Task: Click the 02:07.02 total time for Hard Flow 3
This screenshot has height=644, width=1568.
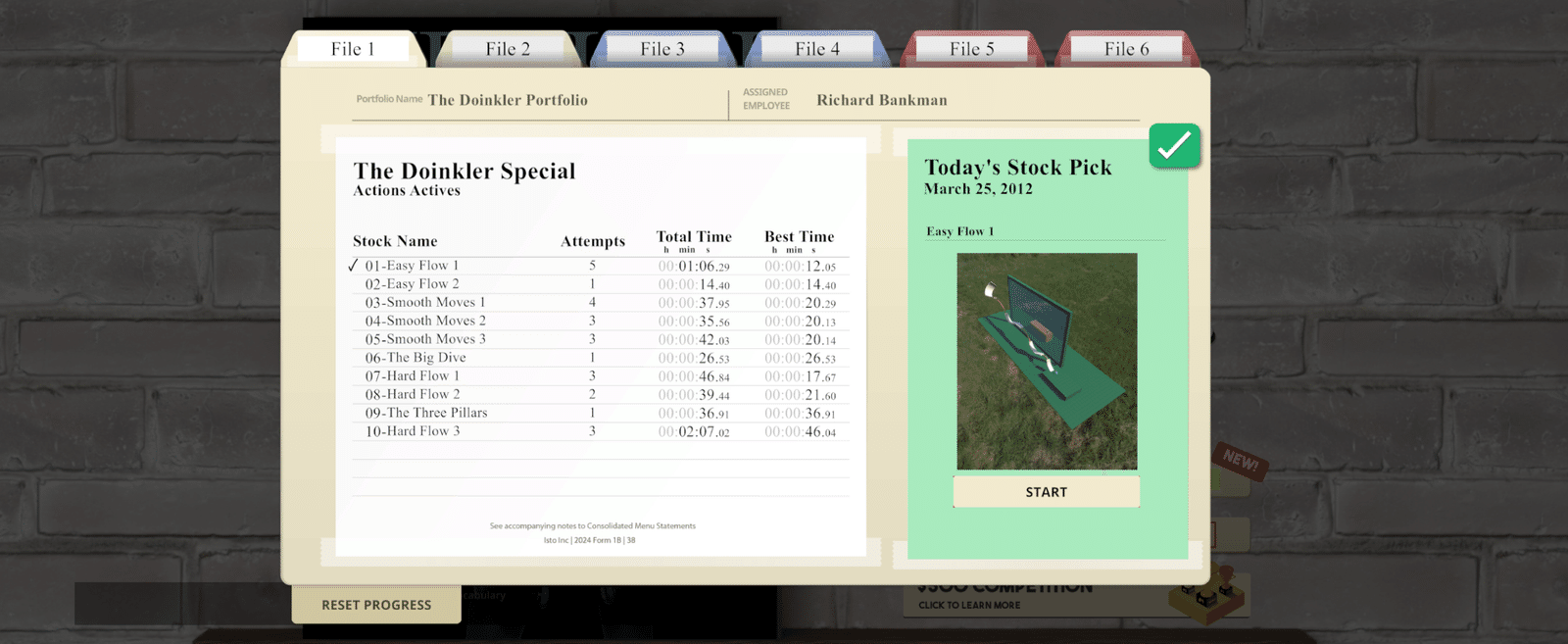Action: pos(694,432)
